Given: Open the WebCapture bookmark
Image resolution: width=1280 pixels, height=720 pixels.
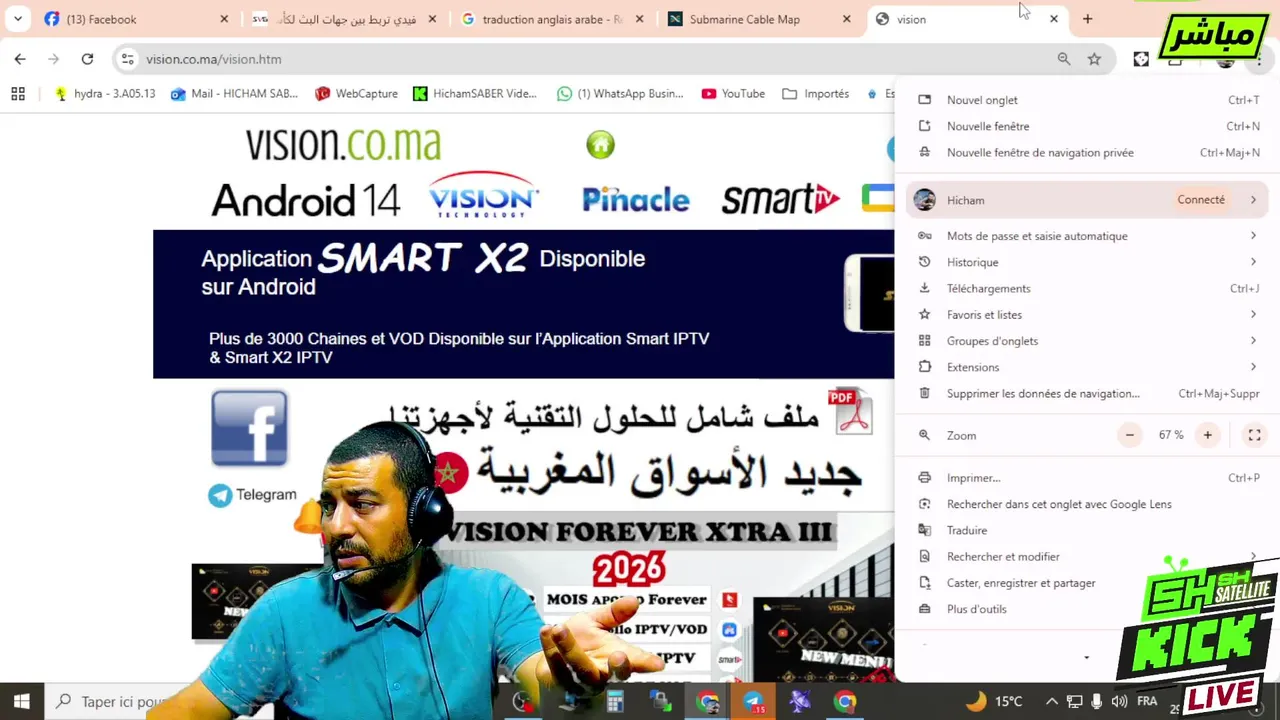Looking at the screenshot, I should 356,94.
